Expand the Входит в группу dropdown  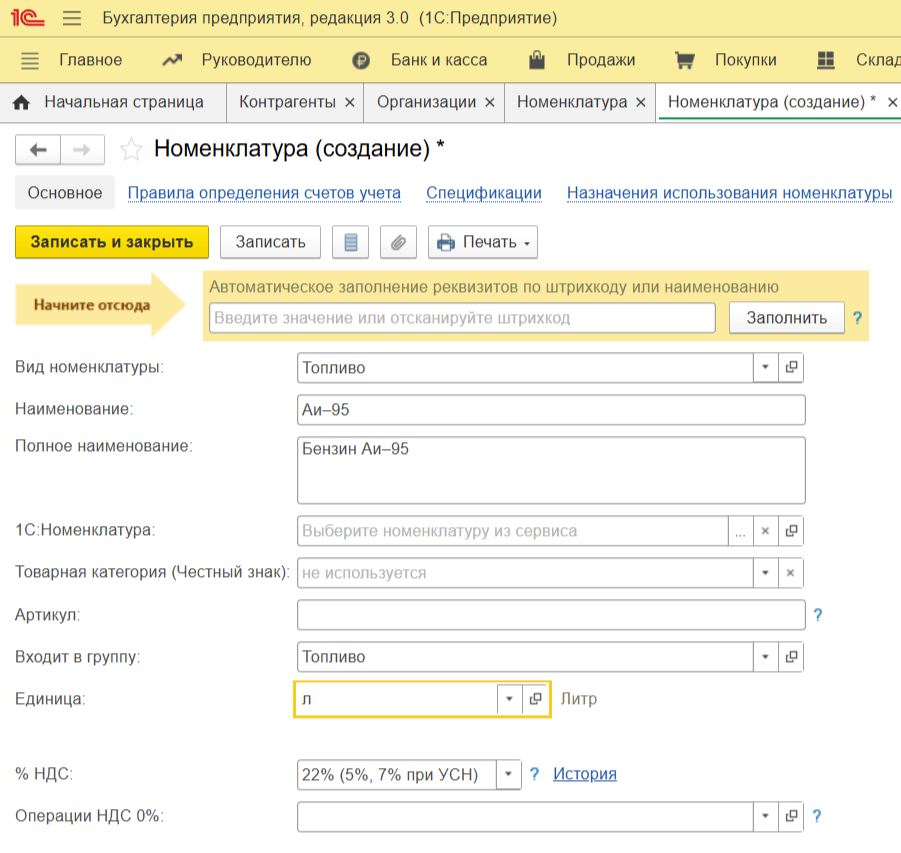(x=765, y=657)
